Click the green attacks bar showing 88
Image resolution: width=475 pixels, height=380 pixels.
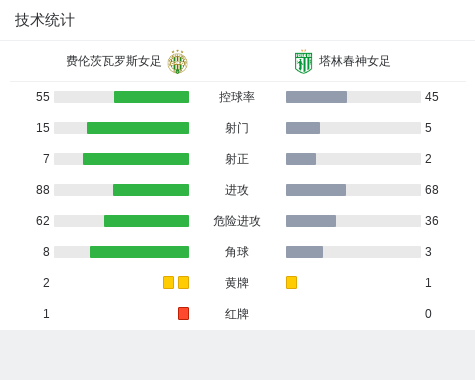click(x=151, y=190)
